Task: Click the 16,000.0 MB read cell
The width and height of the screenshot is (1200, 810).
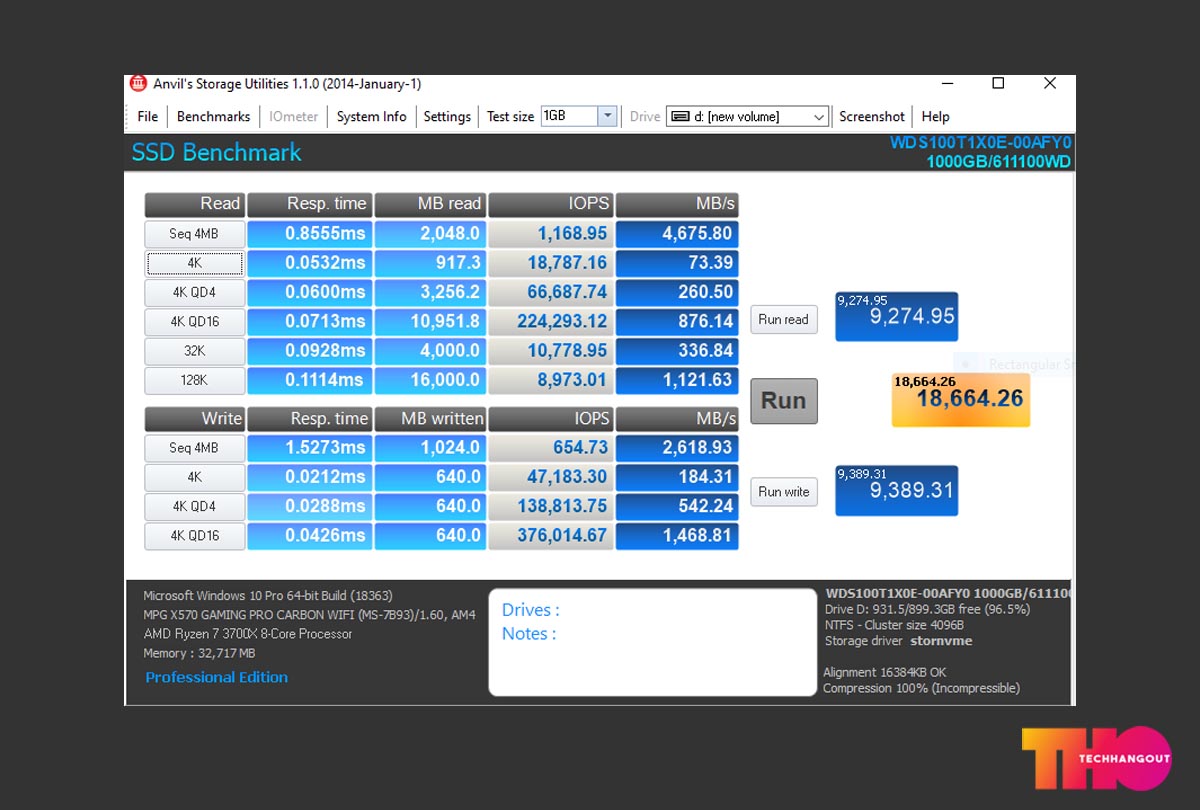Action: pyautogui.click(x=430, y=381)
